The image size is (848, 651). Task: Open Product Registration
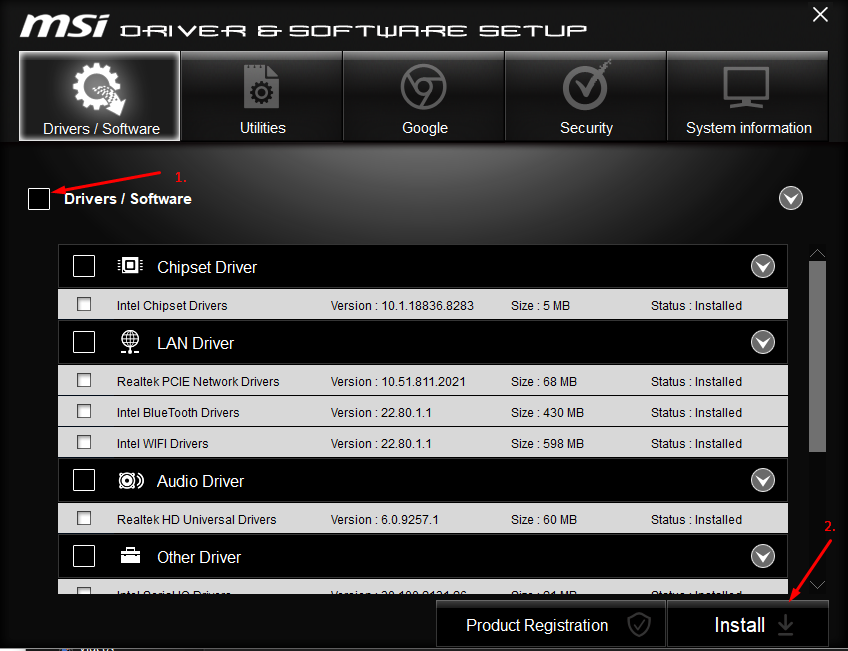point(550,624)
